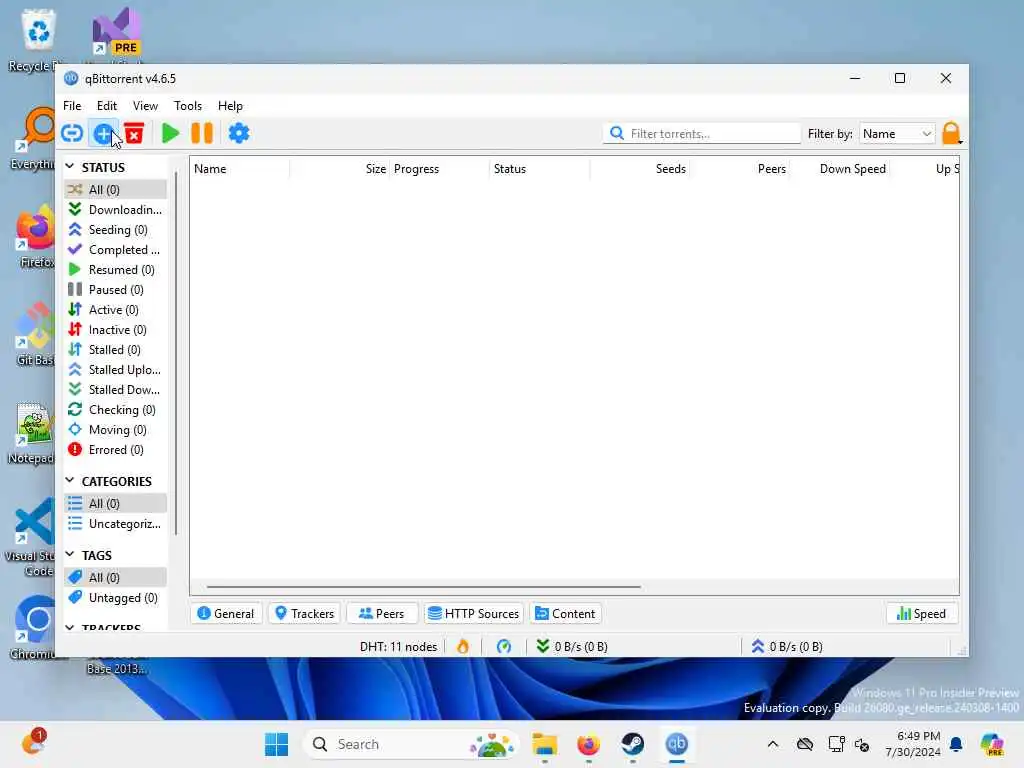Click download speed 0 B/s status
Screen dimensions: 1024x768
click(572, 647)
